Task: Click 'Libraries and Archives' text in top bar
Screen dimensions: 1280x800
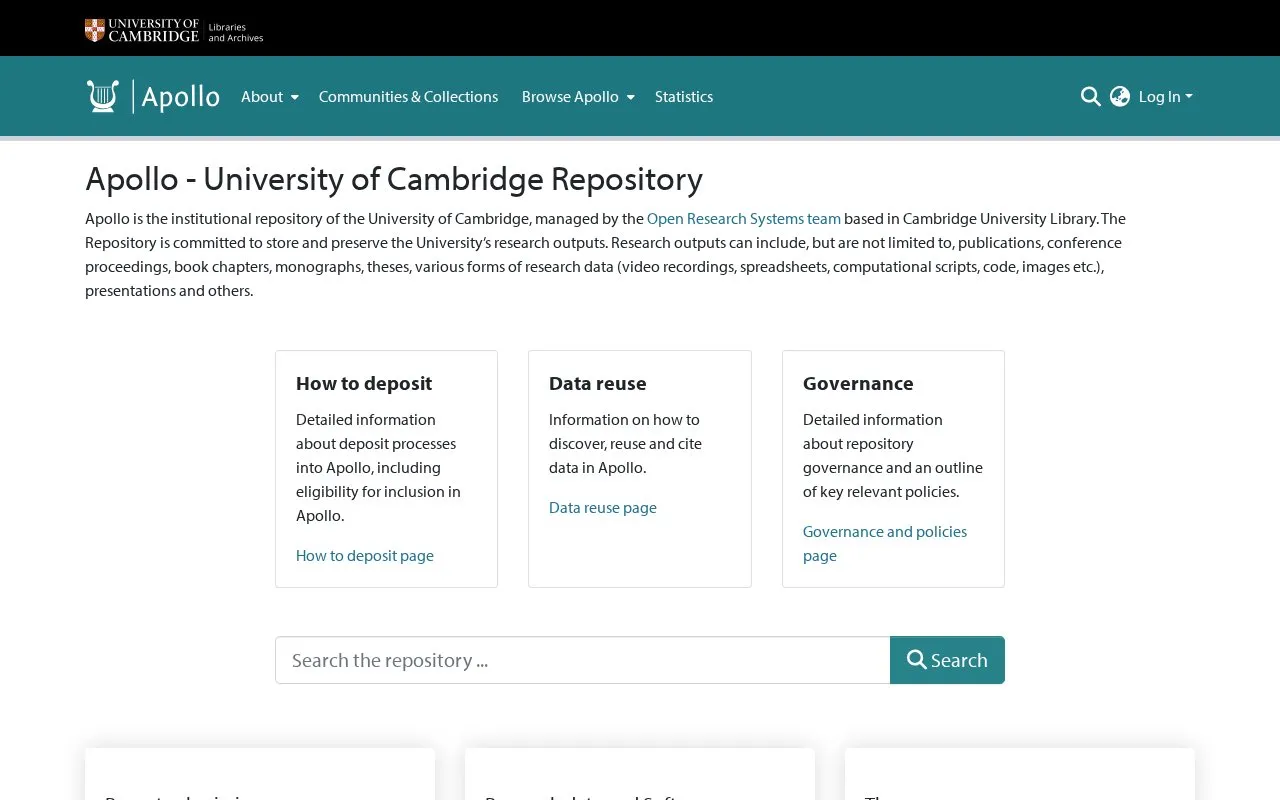Action: pyautogui.click(x=236, y=32)
